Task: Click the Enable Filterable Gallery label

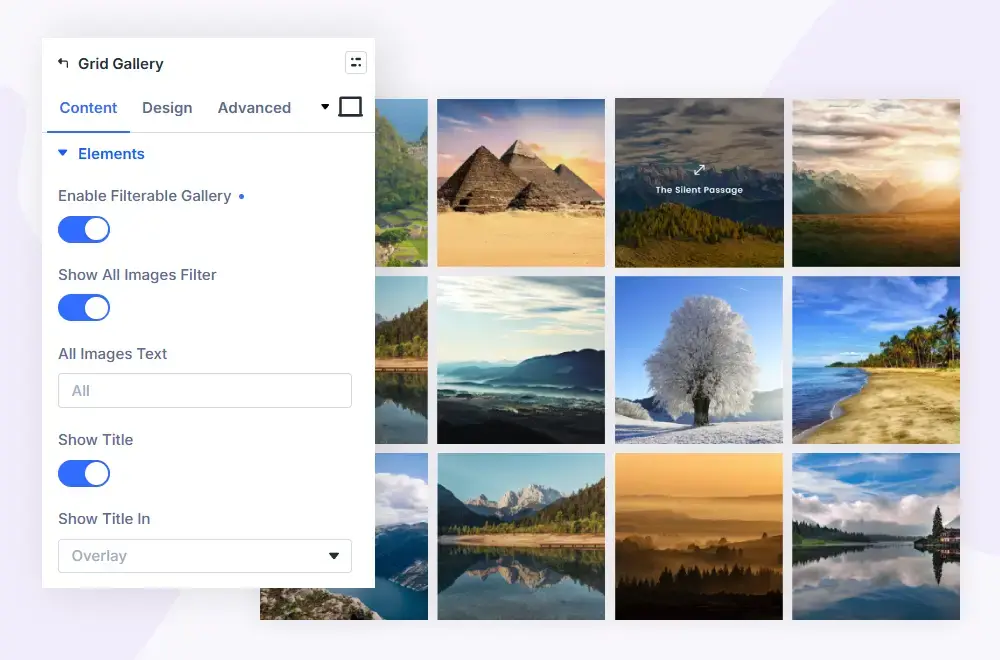Action: (x=145, y=196)
